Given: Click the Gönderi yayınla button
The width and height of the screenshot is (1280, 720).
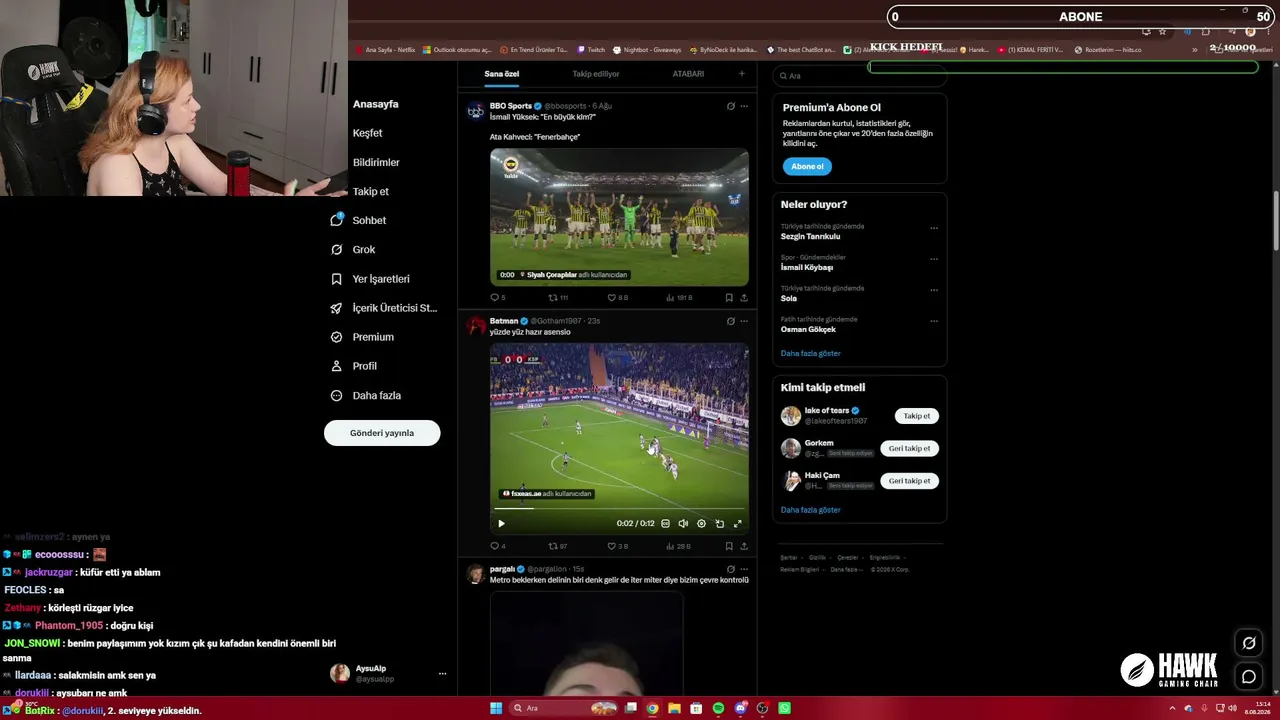Looking at the screenshot, I should click(x=382, y=433).
